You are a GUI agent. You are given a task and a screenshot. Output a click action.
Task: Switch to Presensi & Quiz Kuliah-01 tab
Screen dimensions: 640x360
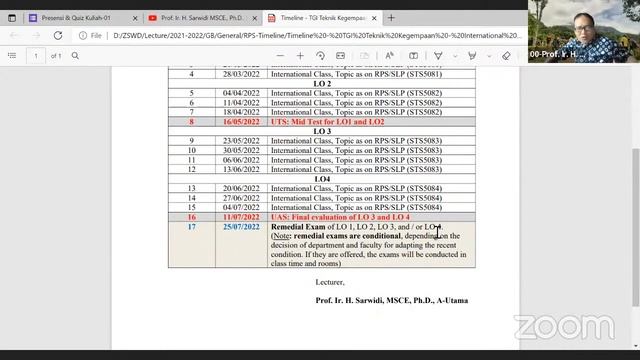76,18
